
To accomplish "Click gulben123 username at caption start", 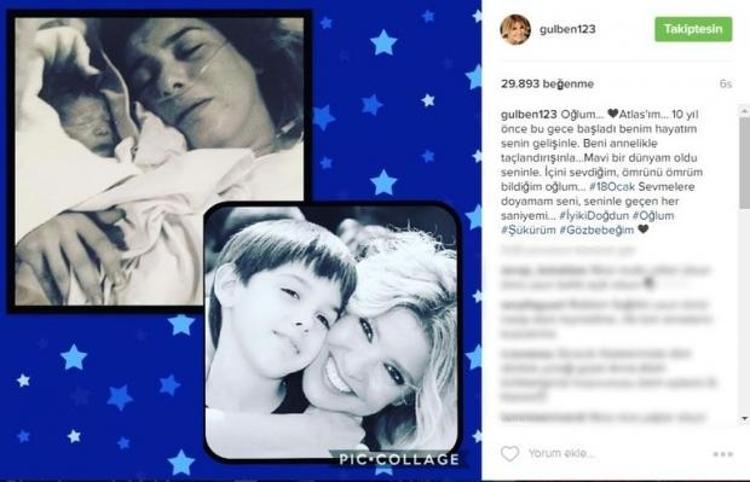I will pos(529,114).
